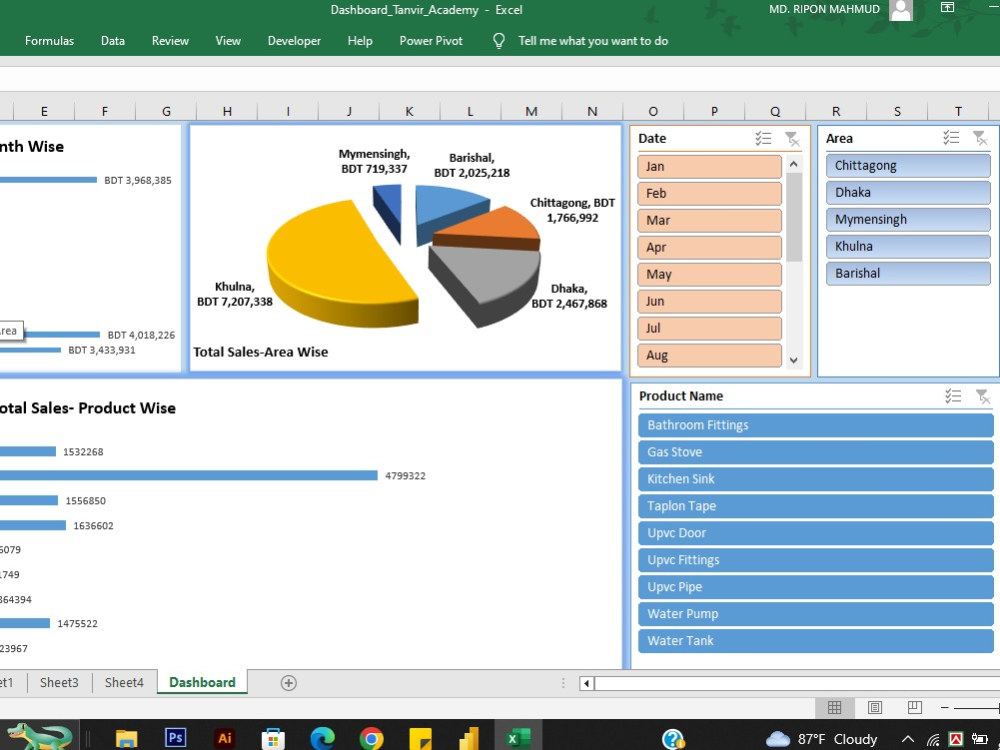
Task: Select Feb in the Date slicer
Action: click(709, 193)
